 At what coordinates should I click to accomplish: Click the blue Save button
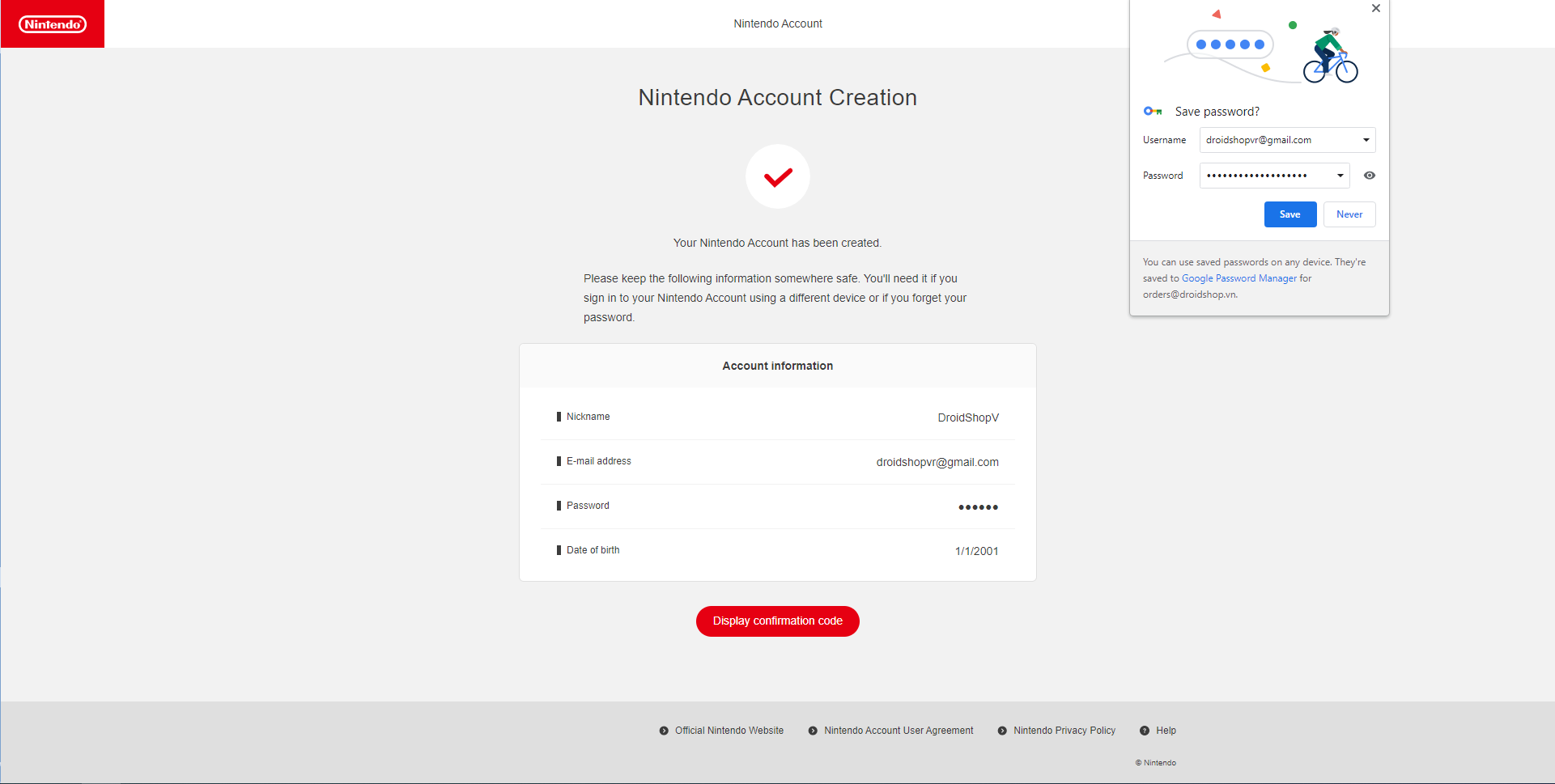1290,214
